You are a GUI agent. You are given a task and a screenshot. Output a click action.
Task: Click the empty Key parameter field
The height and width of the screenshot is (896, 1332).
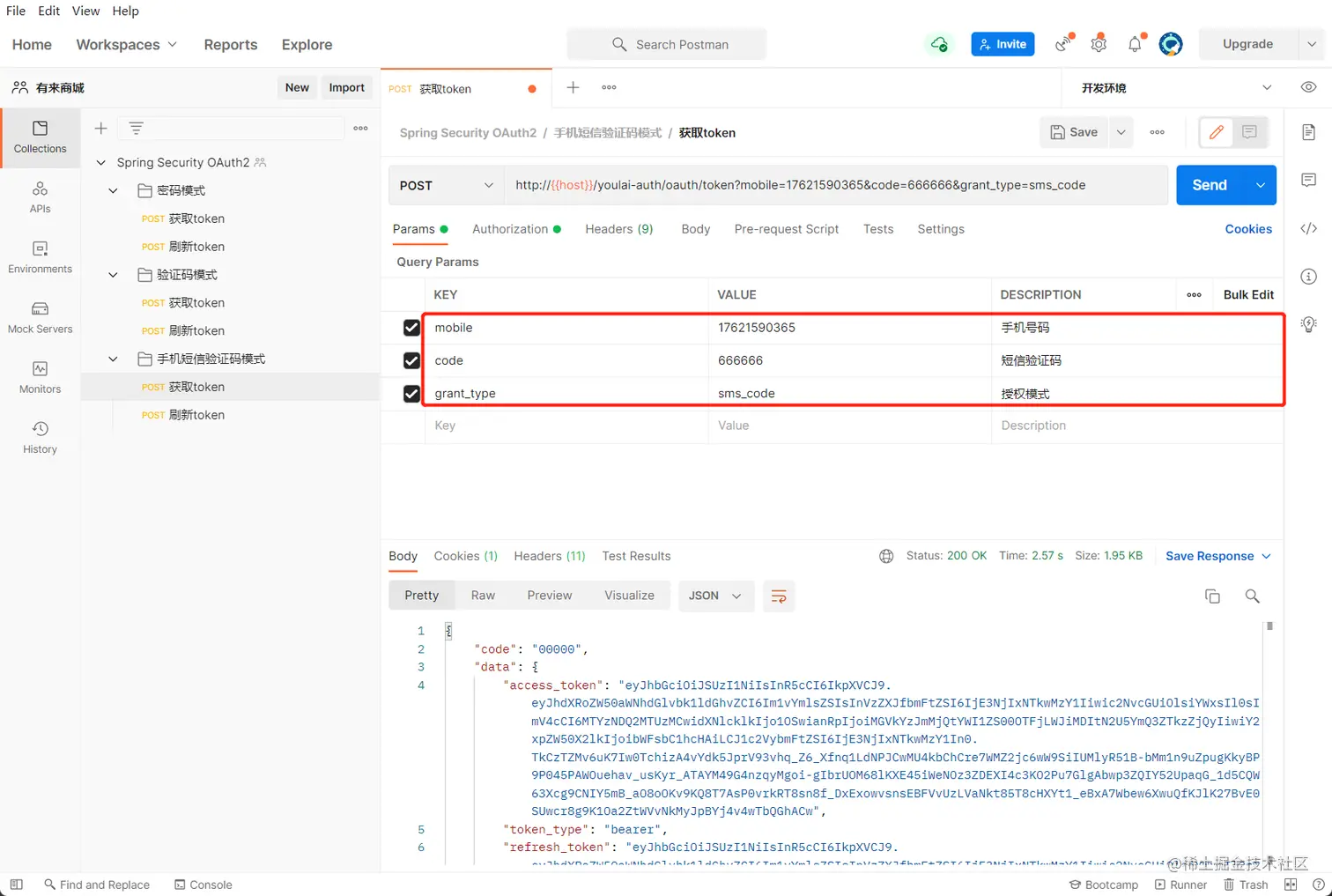(566, 426)
